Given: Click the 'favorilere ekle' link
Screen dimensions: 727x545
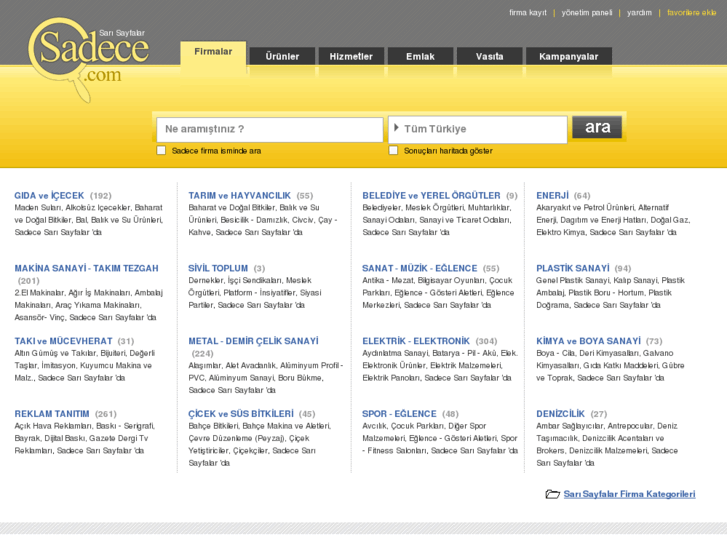Looking at the screenshot, I should 691,13.
